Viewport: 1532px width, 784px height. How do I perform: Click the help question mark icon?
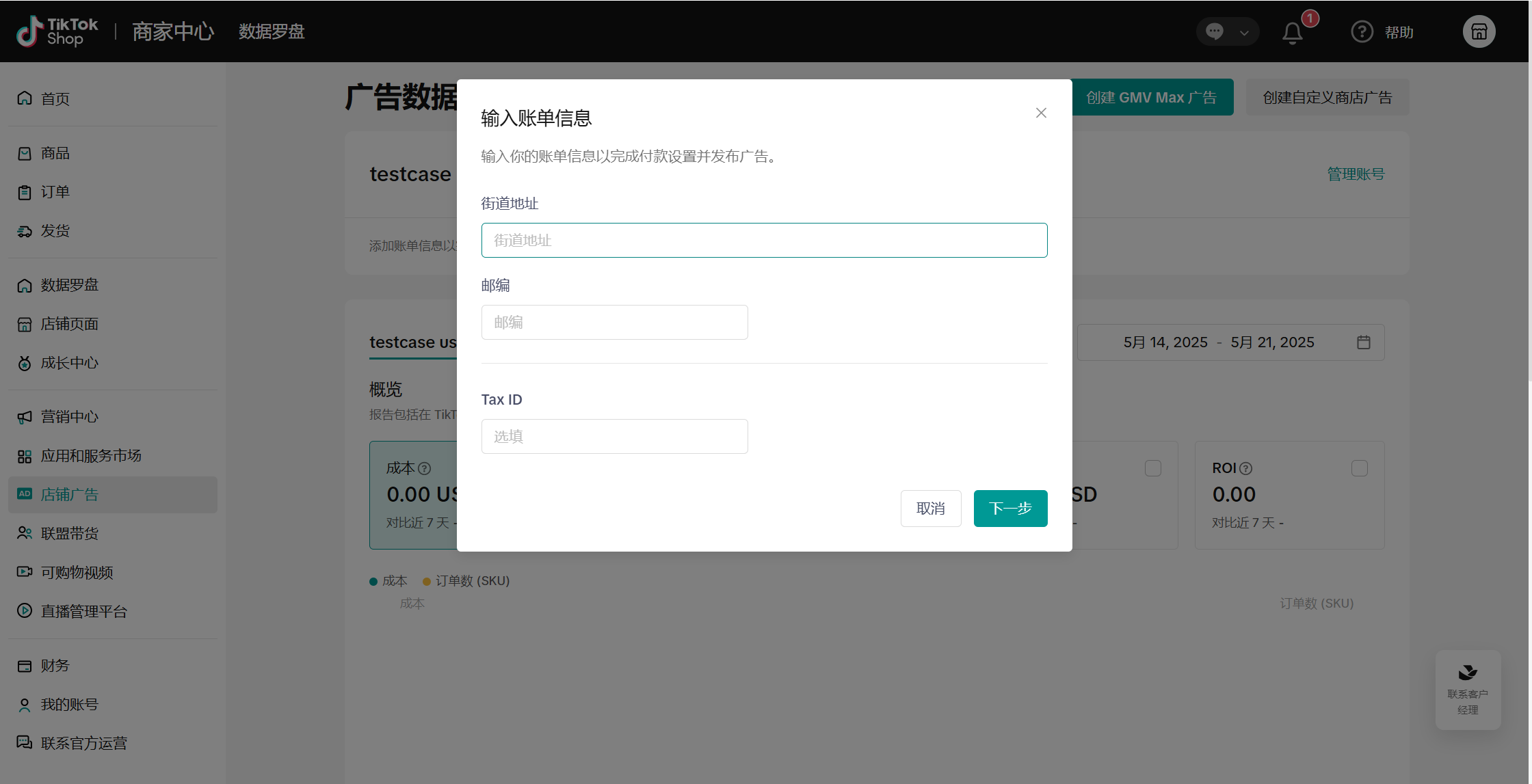(1362, 32)
